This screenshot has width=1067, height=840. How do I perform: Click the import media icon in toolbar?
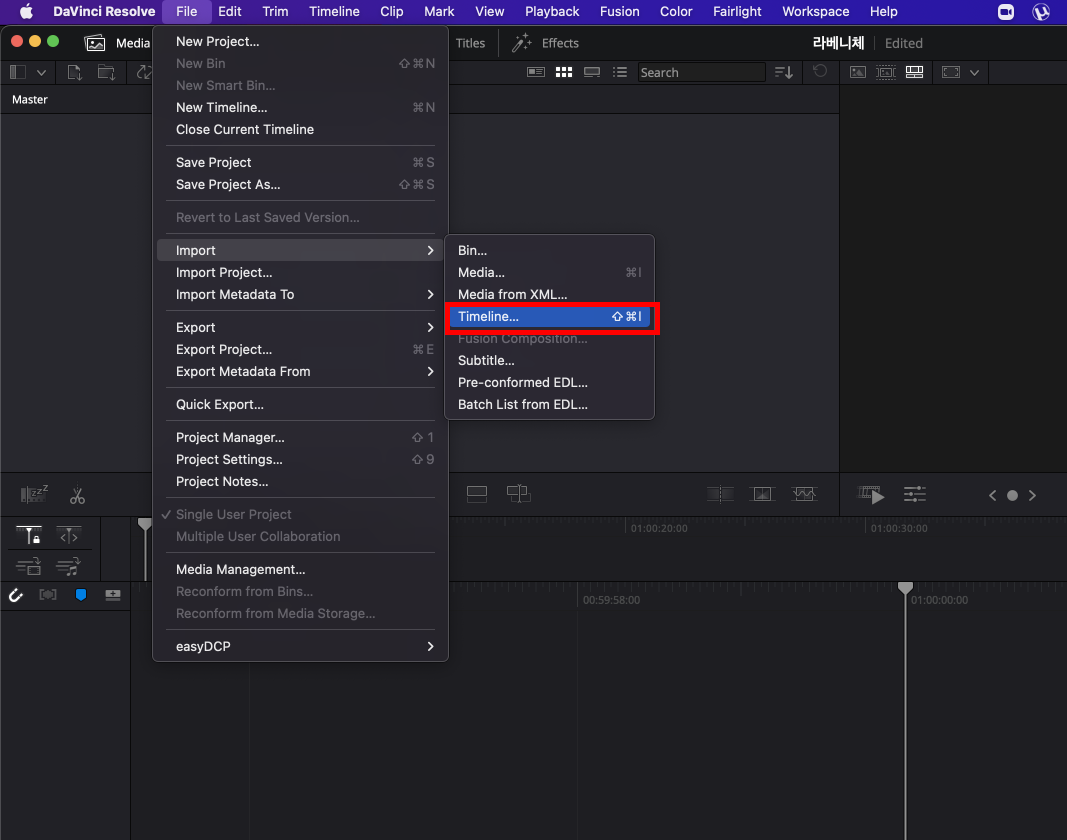point(74,72)
